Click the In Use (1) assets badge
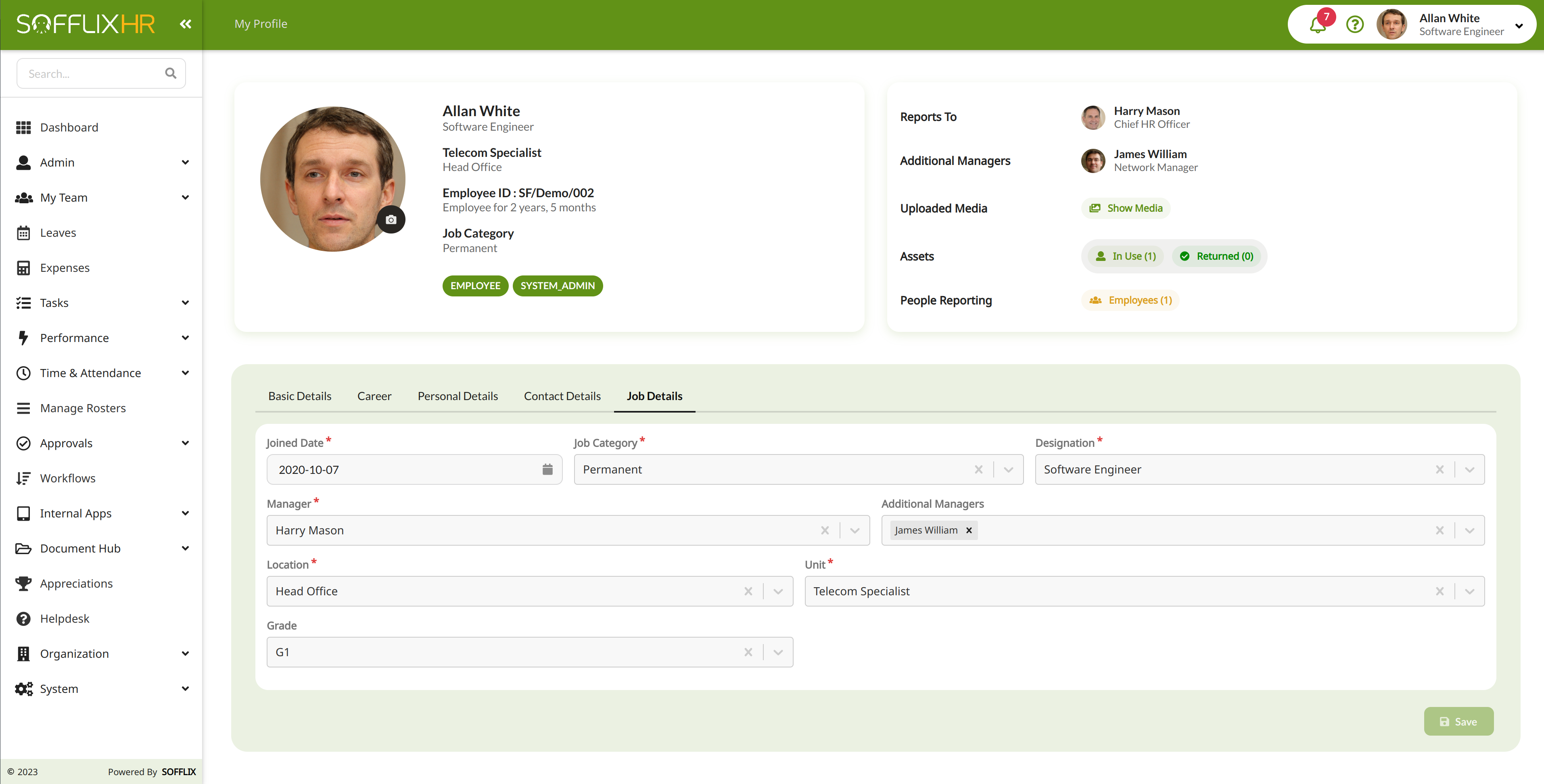The image size is (1544, 784). tap(1126, 256)
